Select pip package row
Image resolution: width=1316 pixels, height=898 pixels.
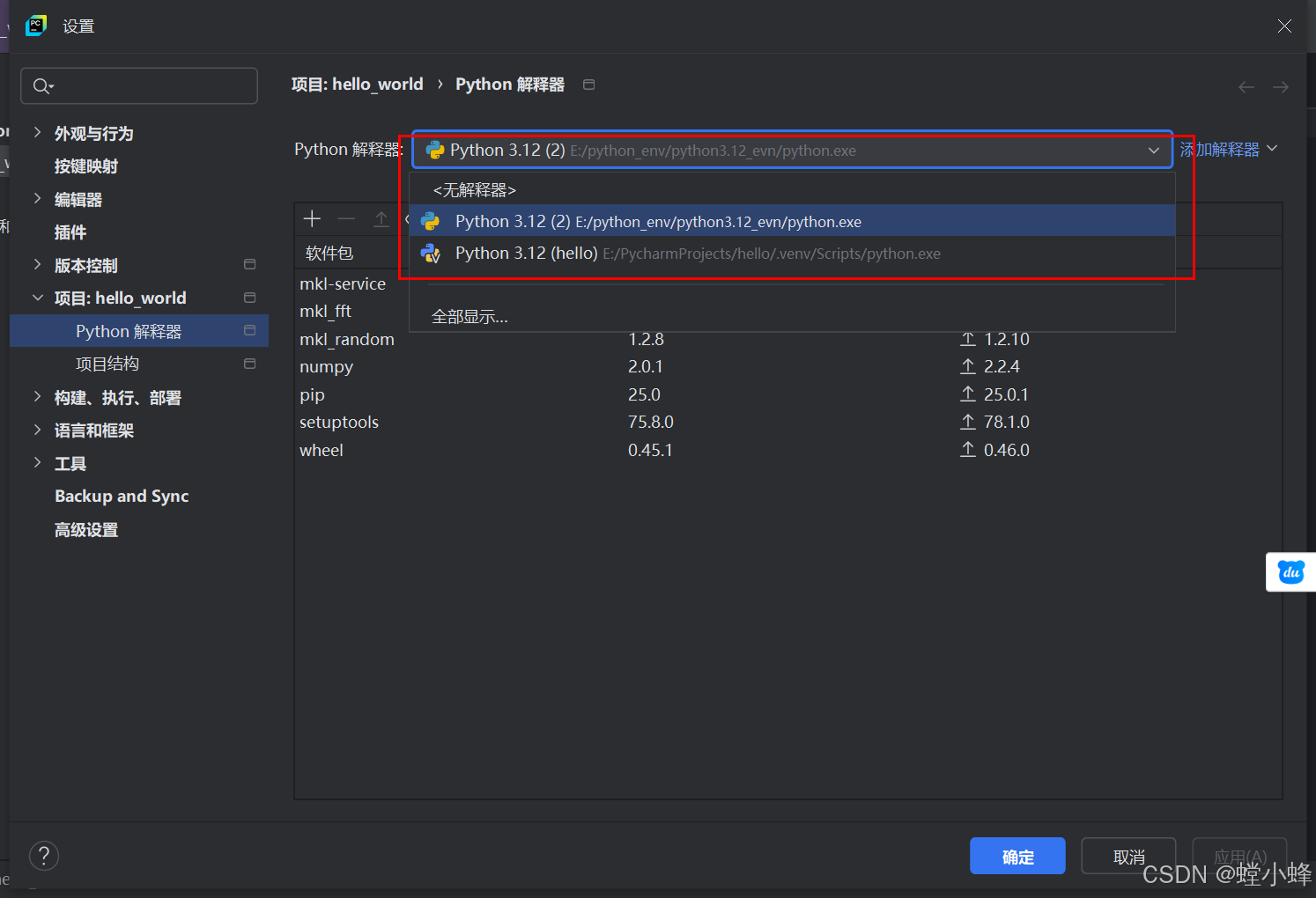788,394
